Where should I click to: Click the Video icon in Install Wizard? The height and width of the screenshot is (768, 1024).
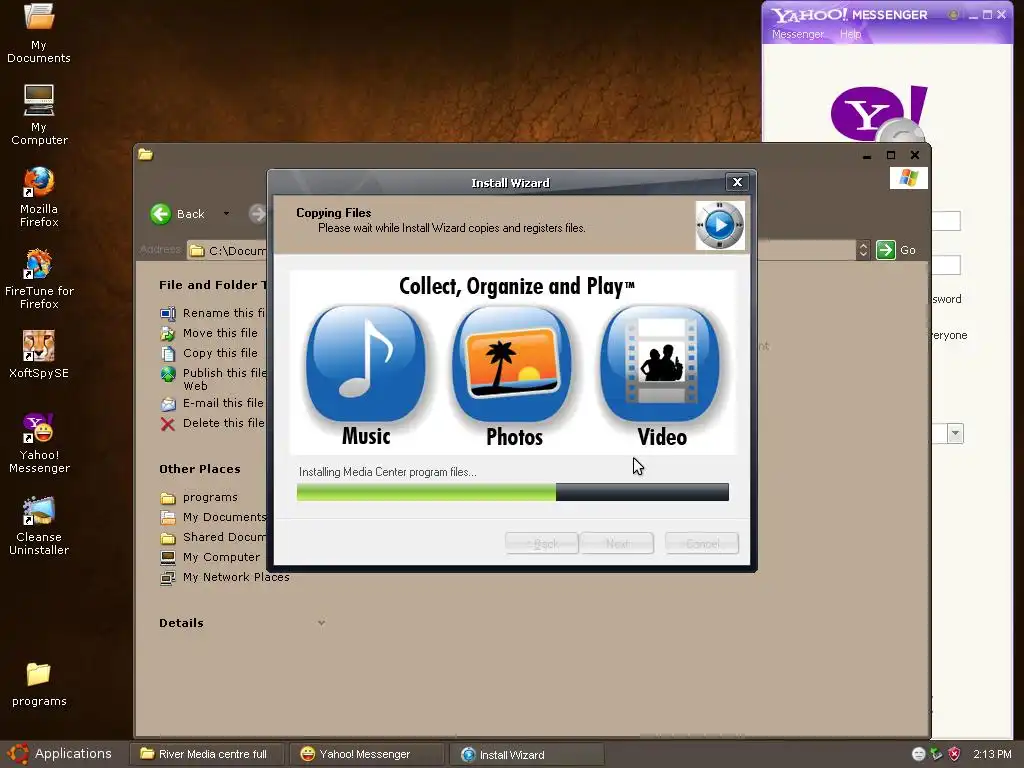pos(661,364)
